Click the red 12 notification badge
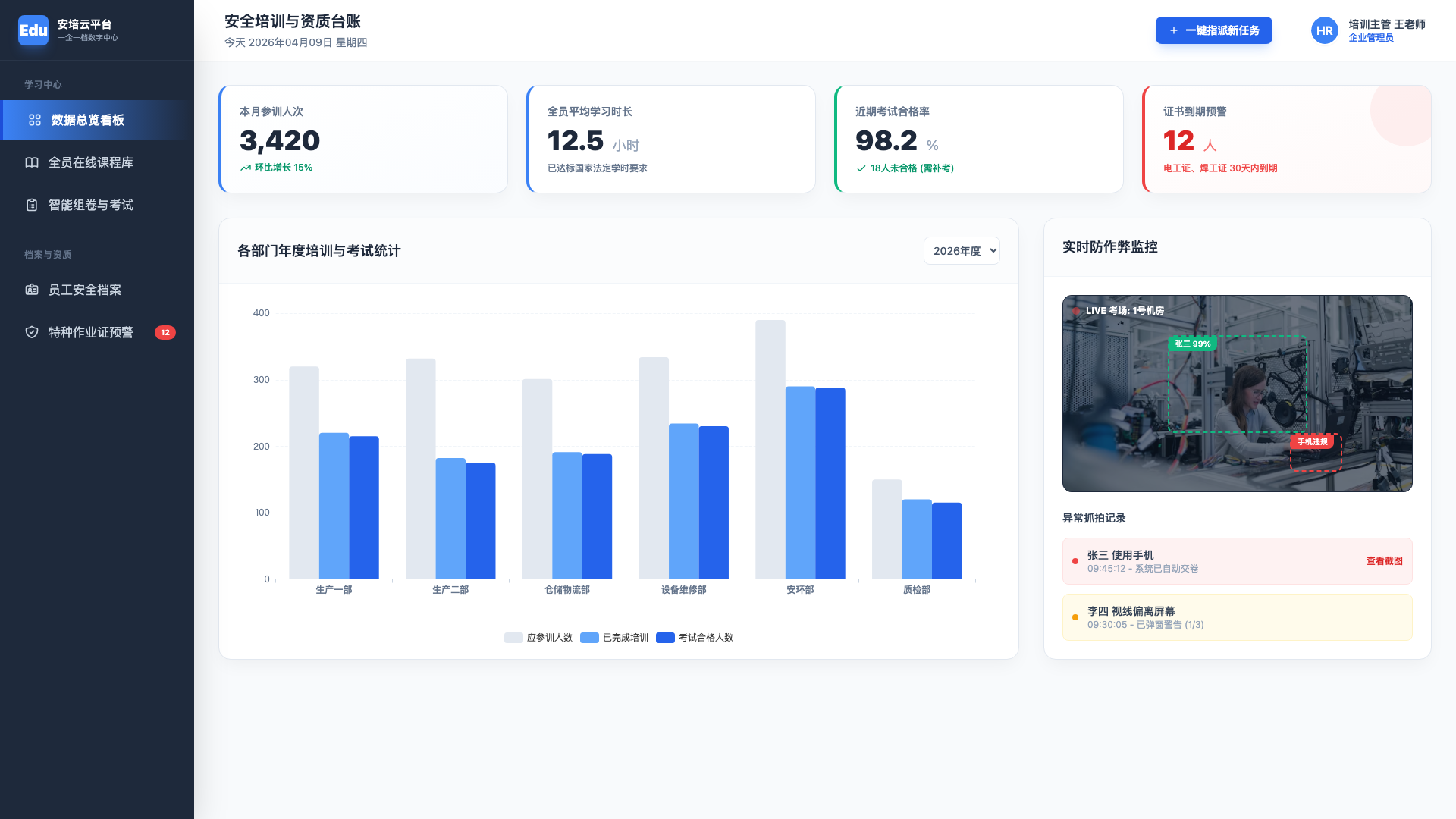This screenshot has height=819, width=1456. [165, 332]
